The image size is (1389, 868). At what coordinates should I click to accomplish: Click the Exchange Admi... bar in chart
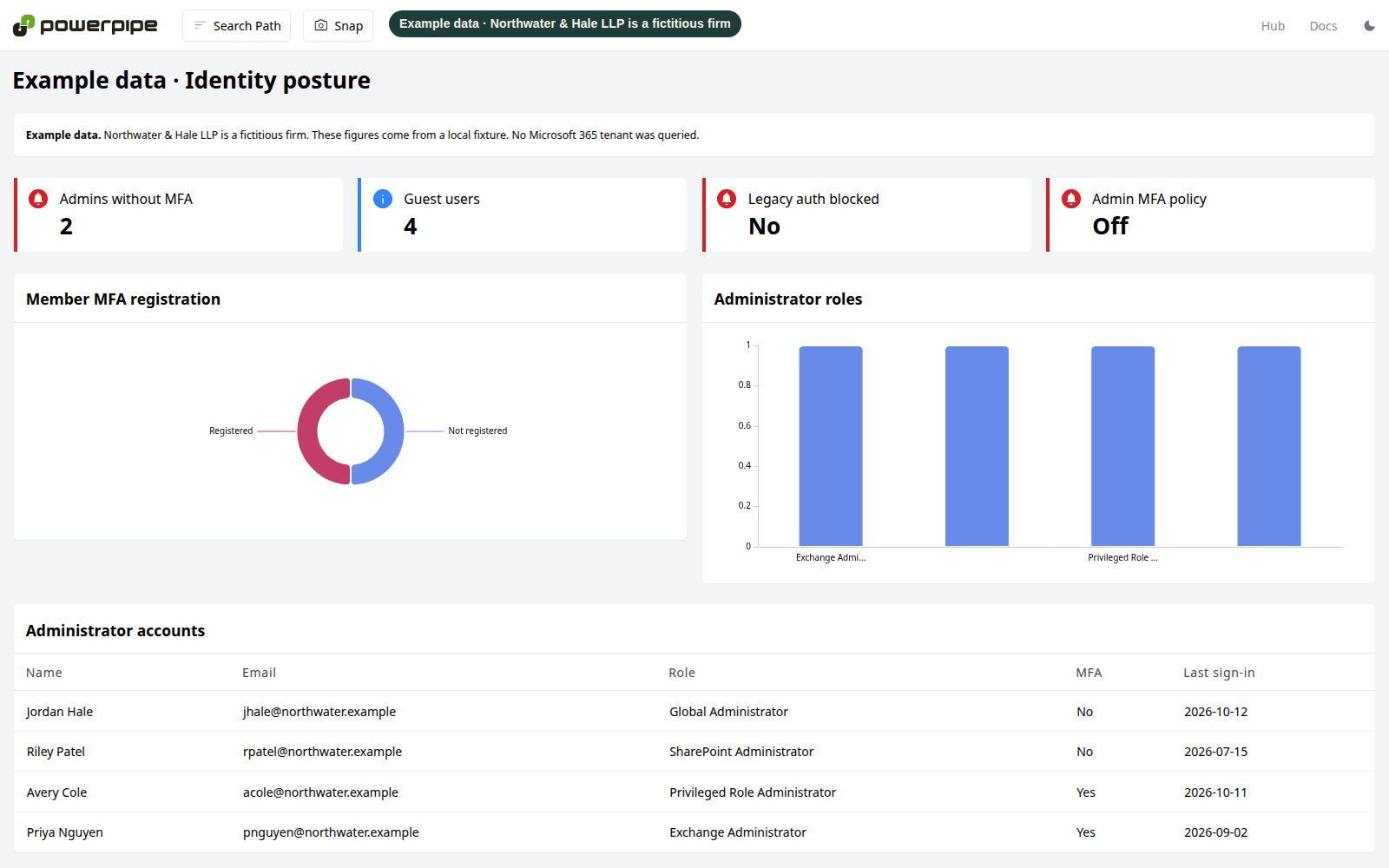point(831,446)
